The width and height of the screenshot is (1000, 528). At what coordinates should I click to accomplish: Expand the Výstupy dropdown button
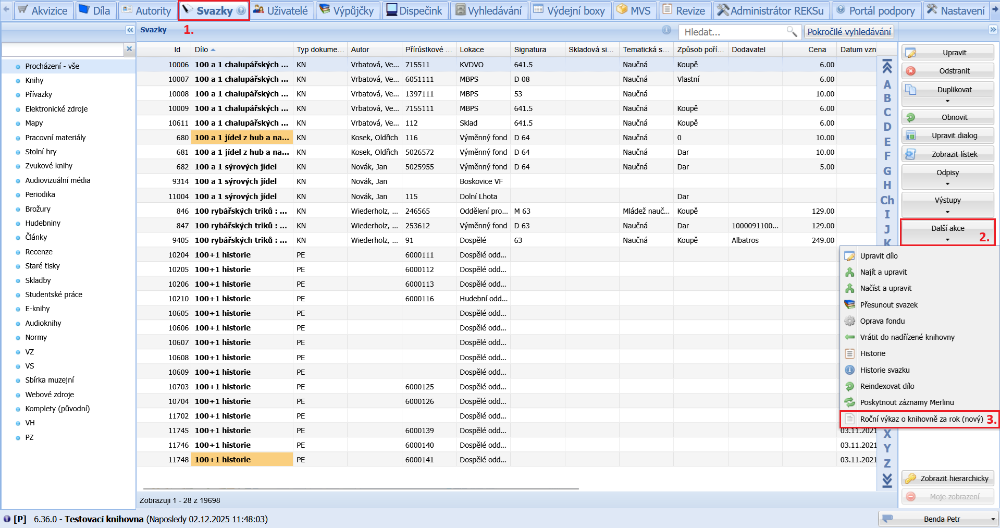(x=947, y=204)
